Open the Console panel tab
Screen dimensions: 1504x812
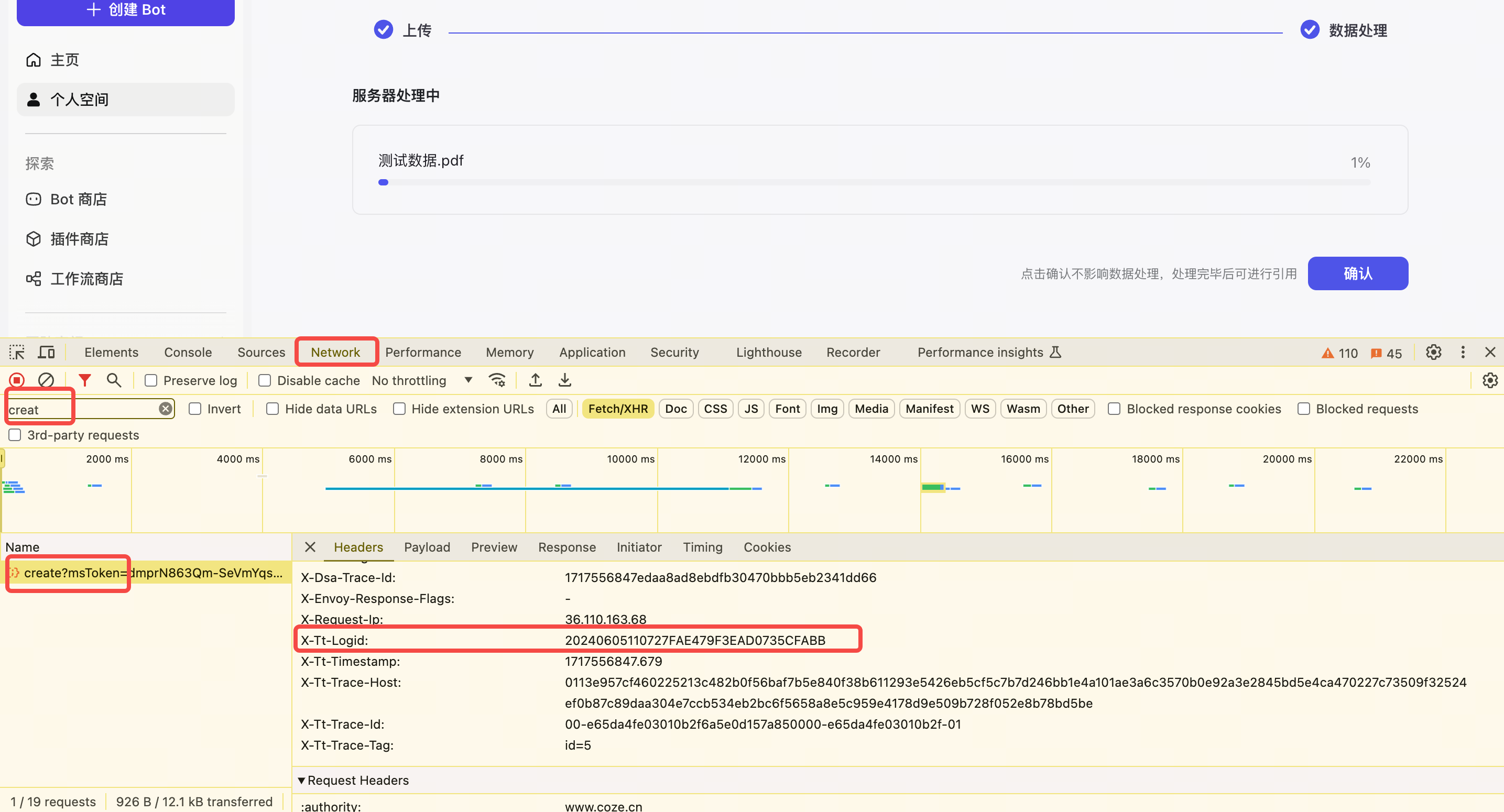tap(188, 352)
